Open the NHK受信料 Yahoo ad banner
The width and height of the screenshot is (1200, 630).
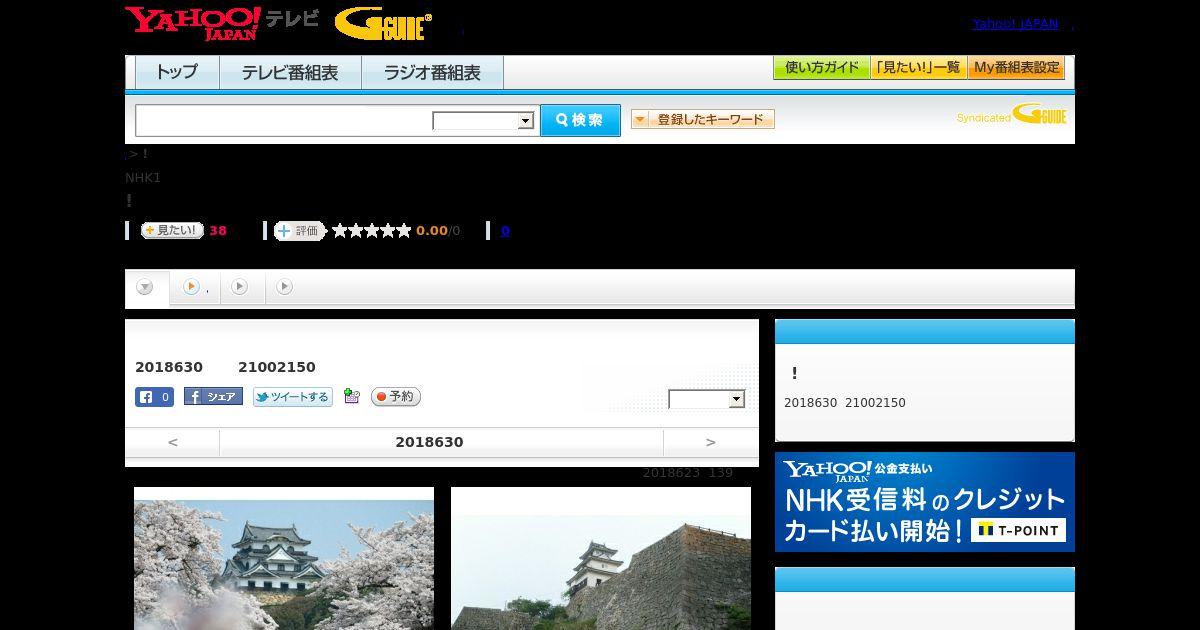pyautogui.click(x=925, y=502)
